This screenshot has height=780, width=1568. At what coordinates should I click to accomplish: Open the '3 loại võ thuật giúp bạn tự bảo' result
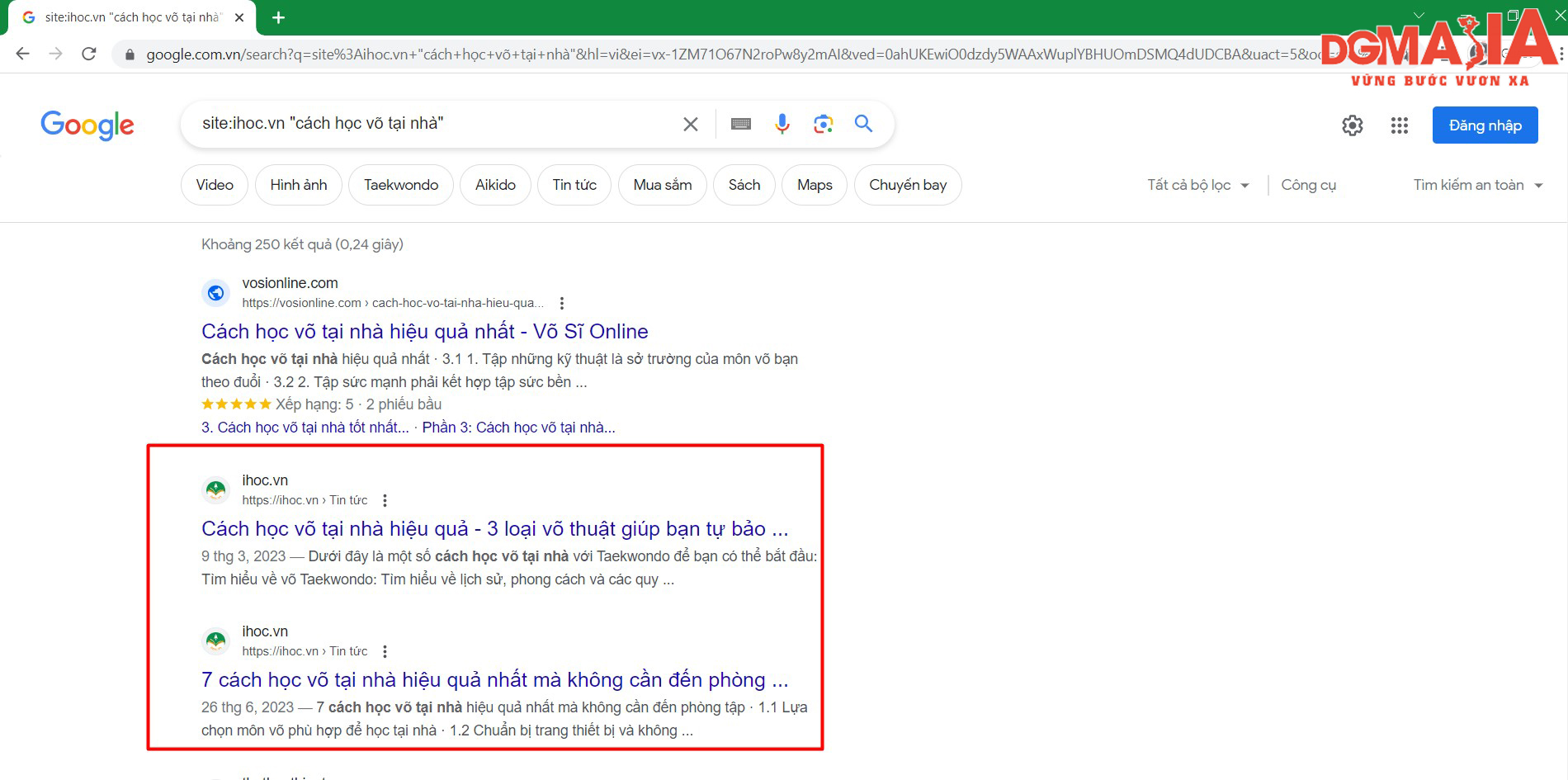click(495, 529)
